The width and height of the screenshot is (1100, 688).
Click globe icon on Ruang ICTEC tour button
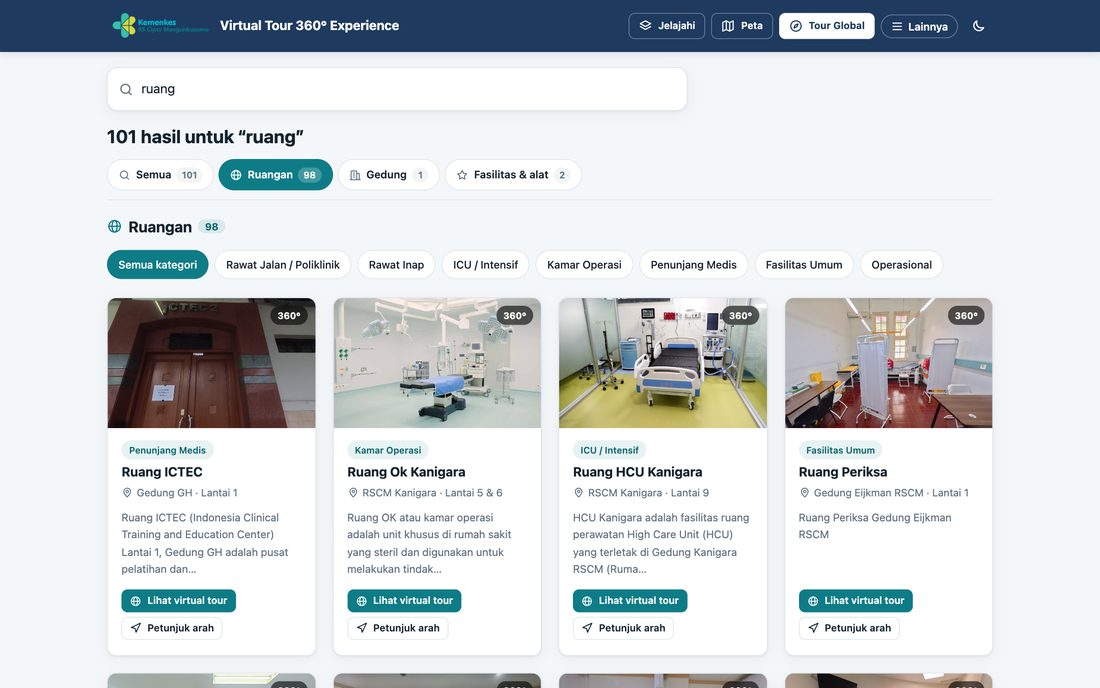135,601
